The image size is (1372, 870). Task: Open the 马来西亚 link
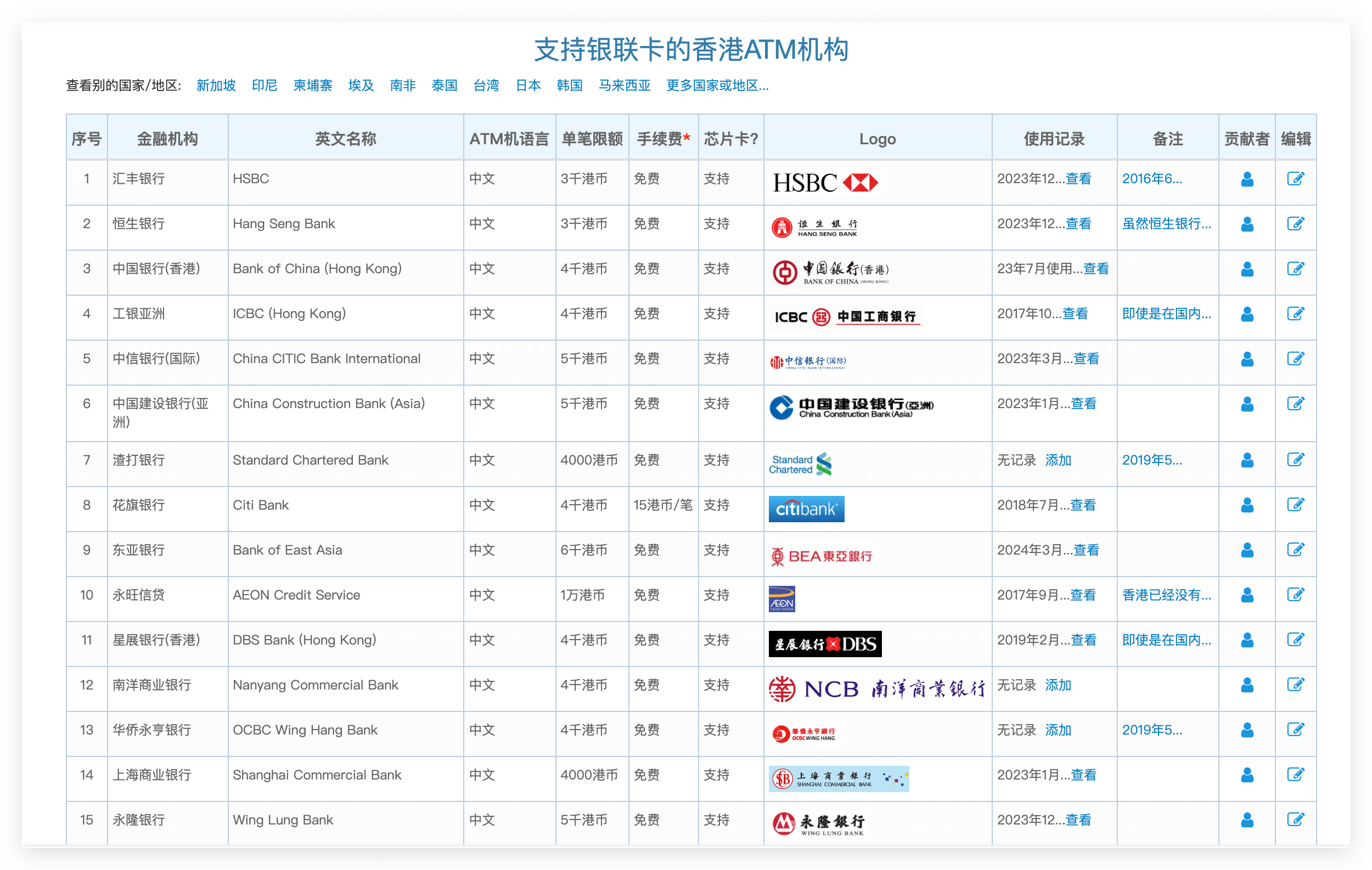pyautogui.click(x=625, y=86)
